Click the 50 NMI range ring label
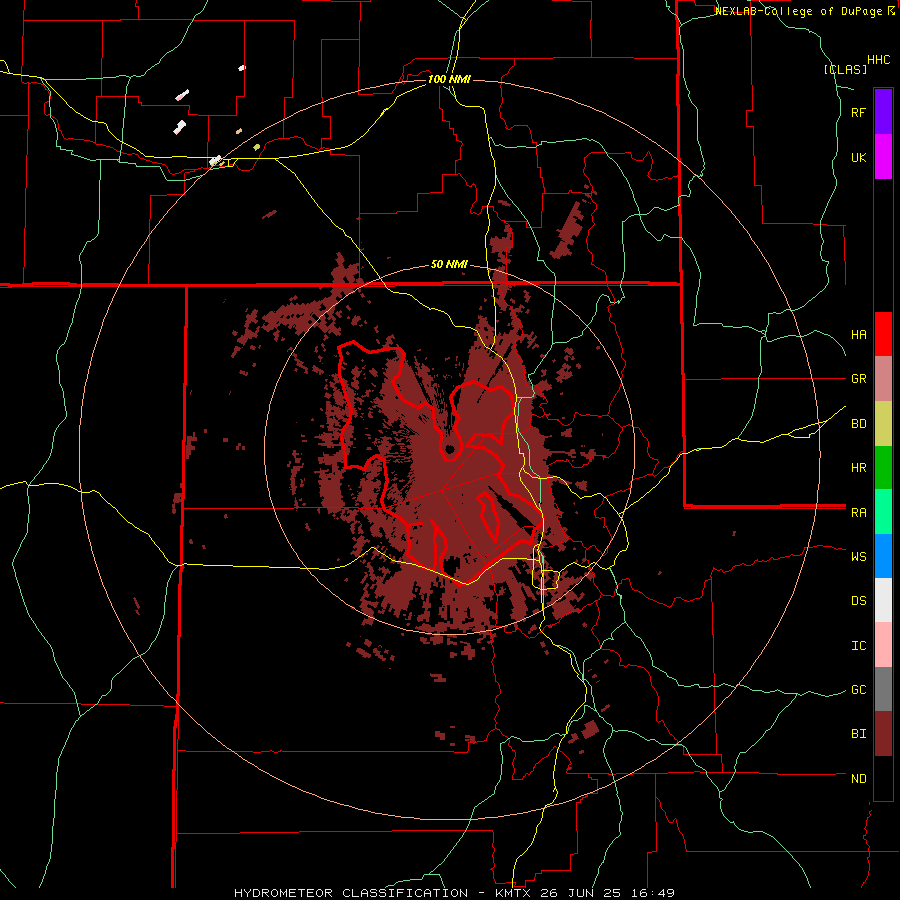The width and height of the screenshot is (900, 900). [x=449, y=264]
